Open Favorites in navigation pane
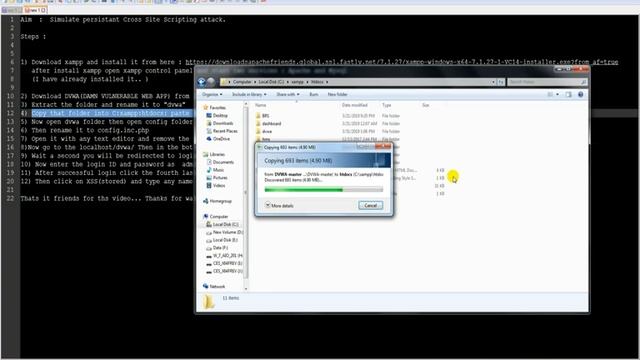 click(215, 108)
